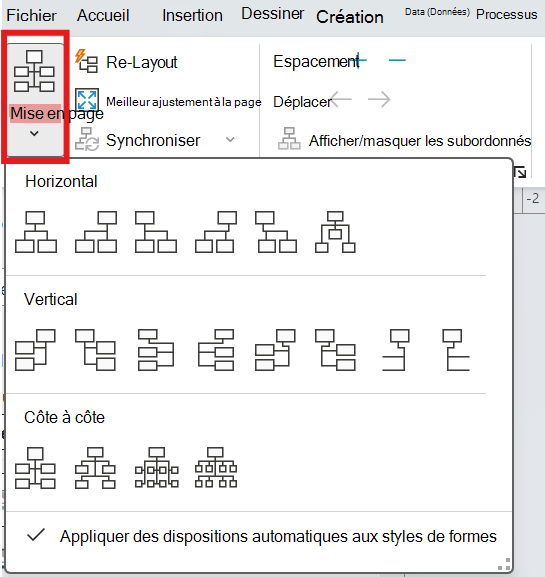Choose third Vertical layout option
Image resolution: width=545 pixels, height=577 pixels.
(156, 350)
